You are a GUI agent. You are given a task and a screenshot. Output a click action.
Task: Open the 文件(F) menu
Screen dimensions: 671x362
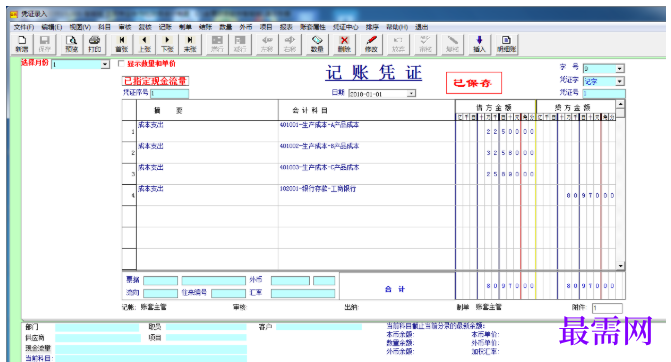click(x=24, y=27)
